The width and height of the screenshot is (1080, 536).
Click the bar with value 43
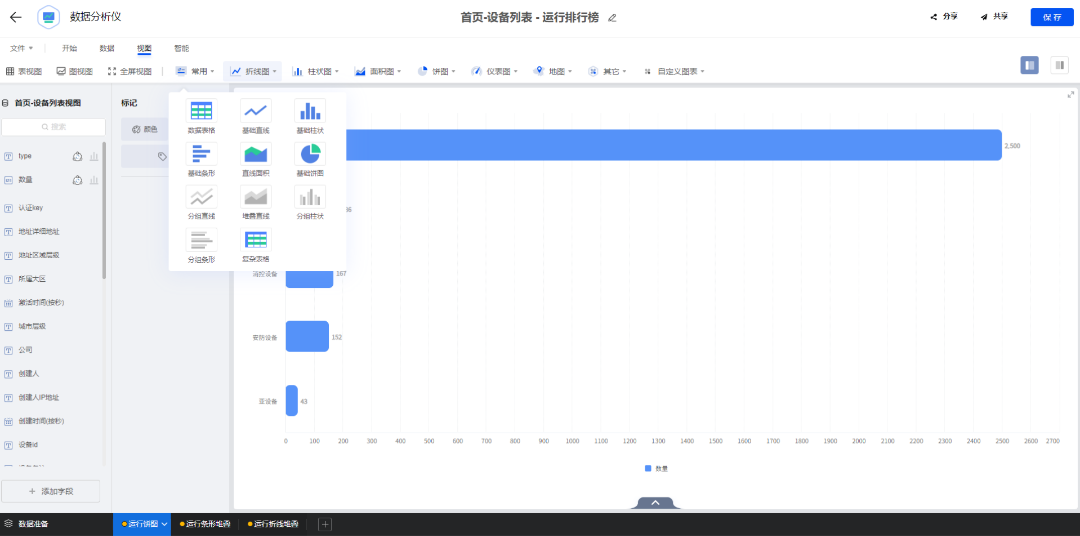[x=291, y=401]
